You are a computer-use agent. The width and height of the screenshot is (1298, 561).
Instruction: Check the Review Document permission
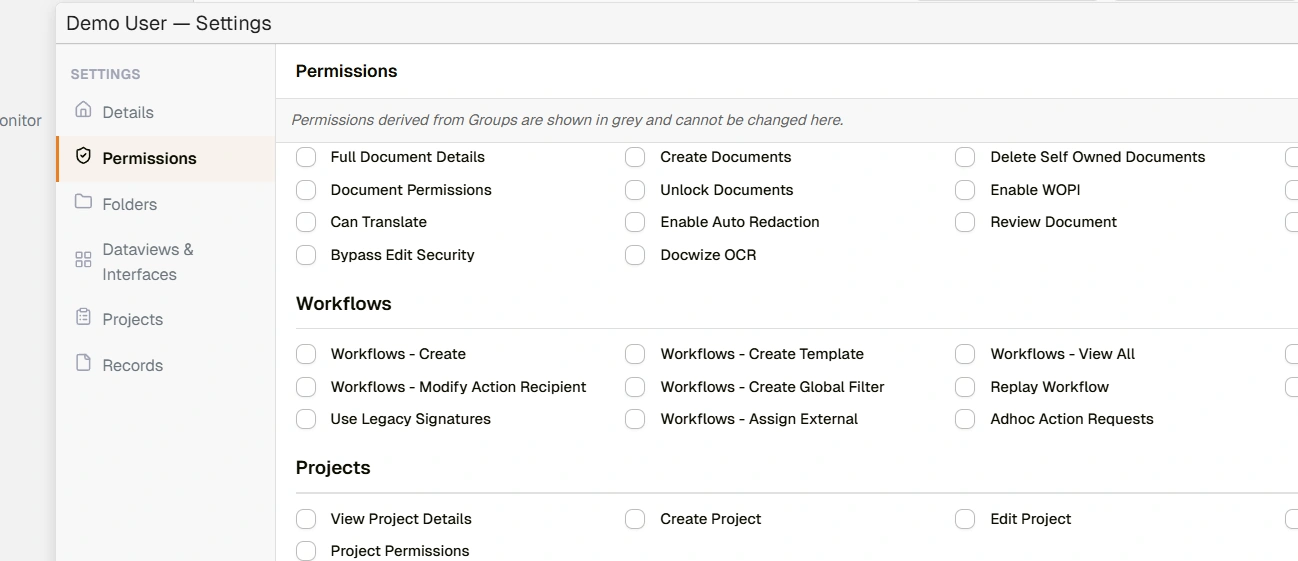(x=965, y=222)
